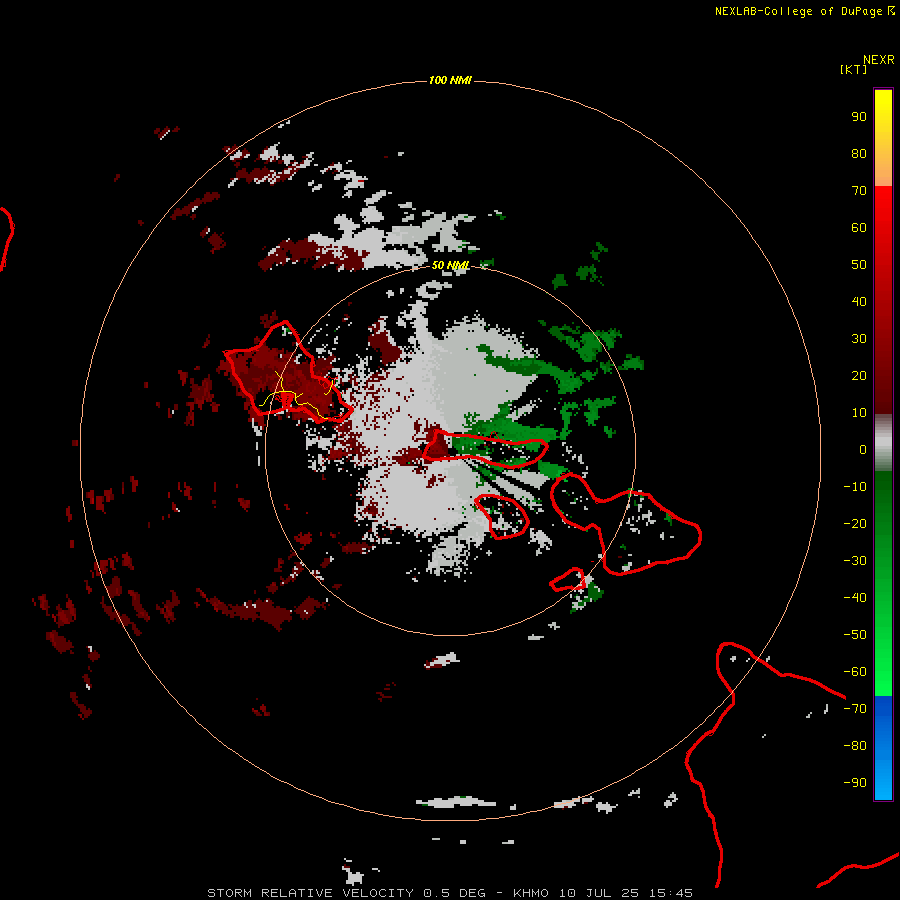Click the 80 value on the velocity scale

click(x=859, y=154)
